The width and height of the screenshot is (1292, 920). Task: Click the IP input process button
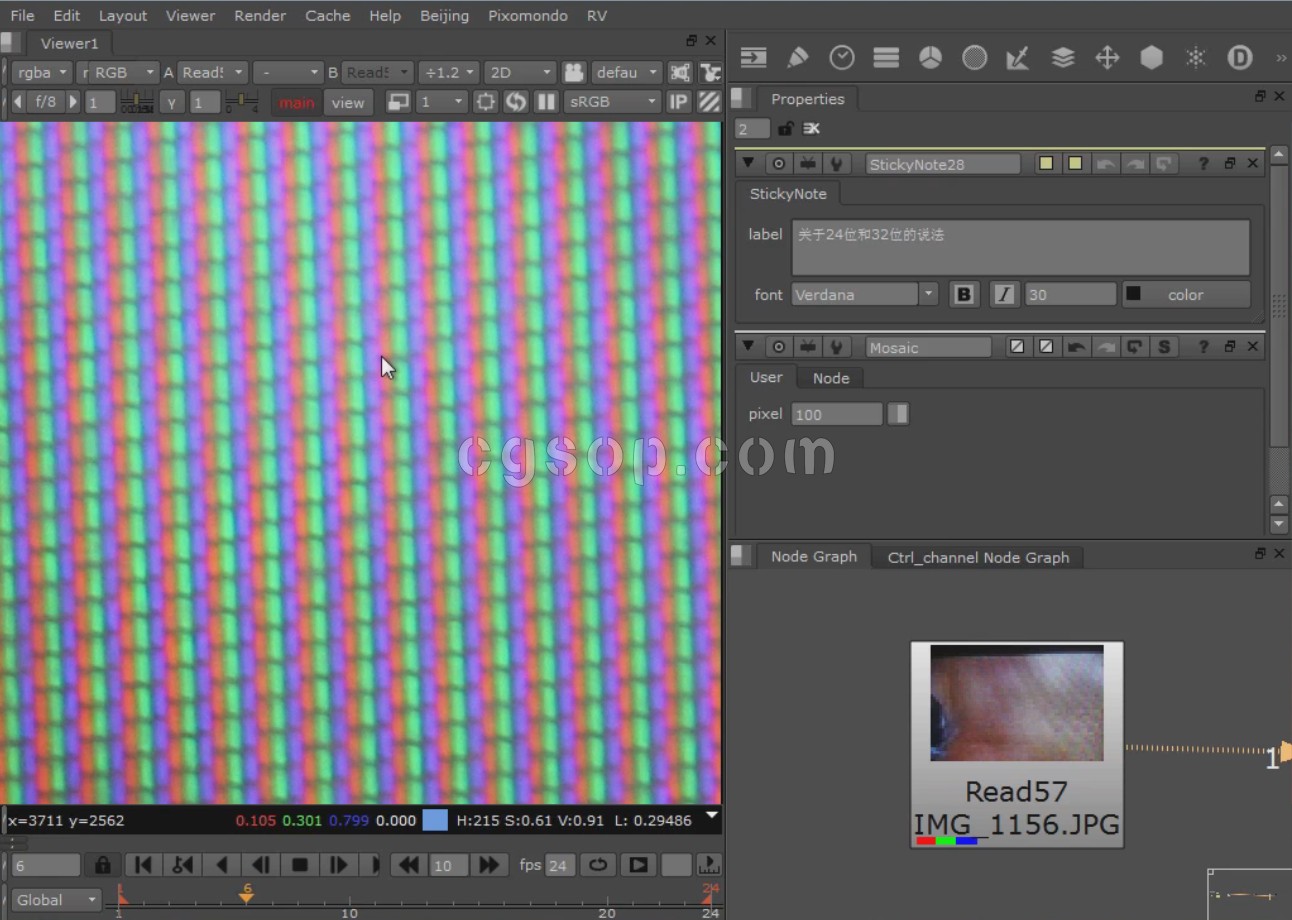tap(678, 102)
